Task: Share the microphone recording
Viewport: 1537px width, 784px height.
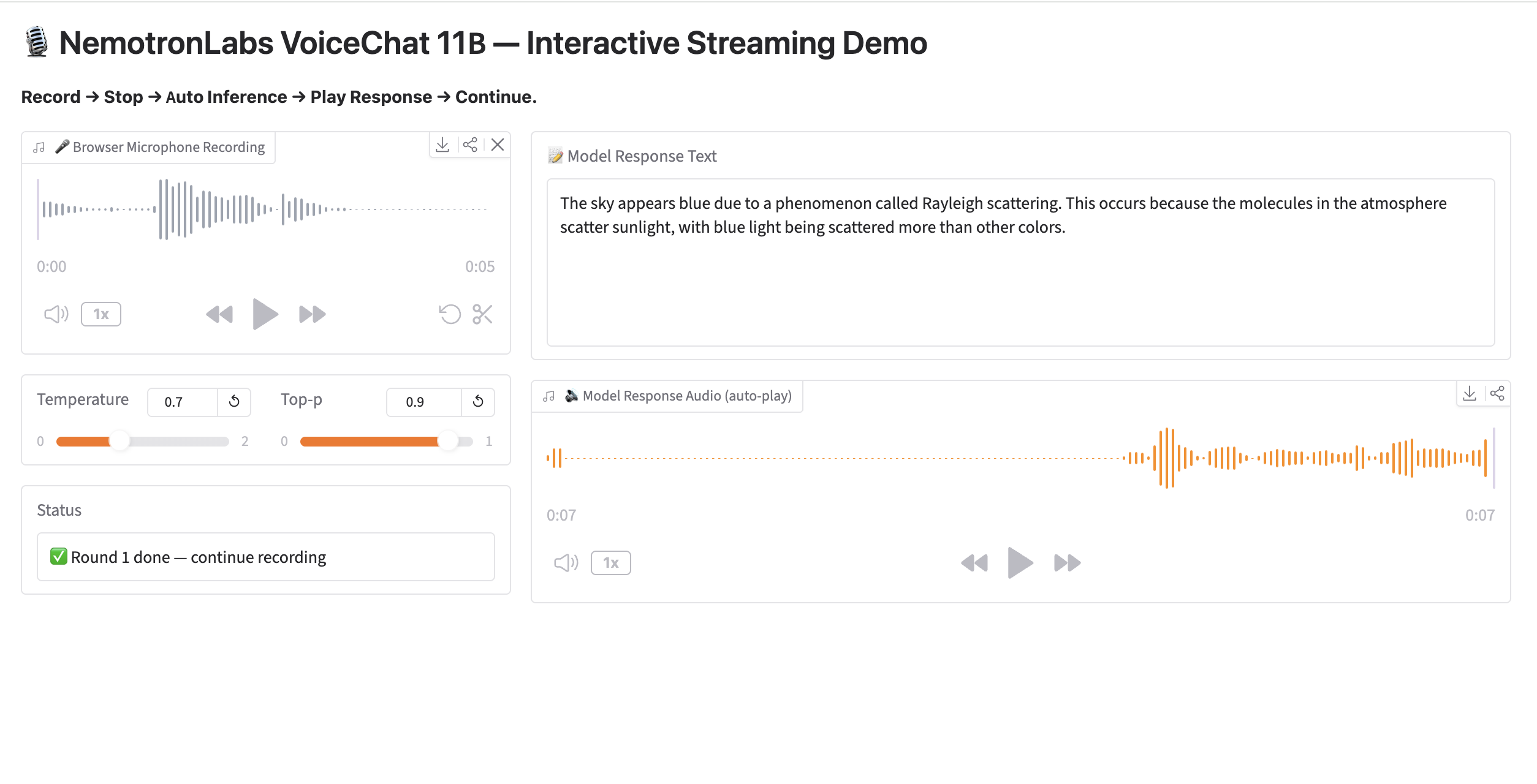Action: [470, 145]
